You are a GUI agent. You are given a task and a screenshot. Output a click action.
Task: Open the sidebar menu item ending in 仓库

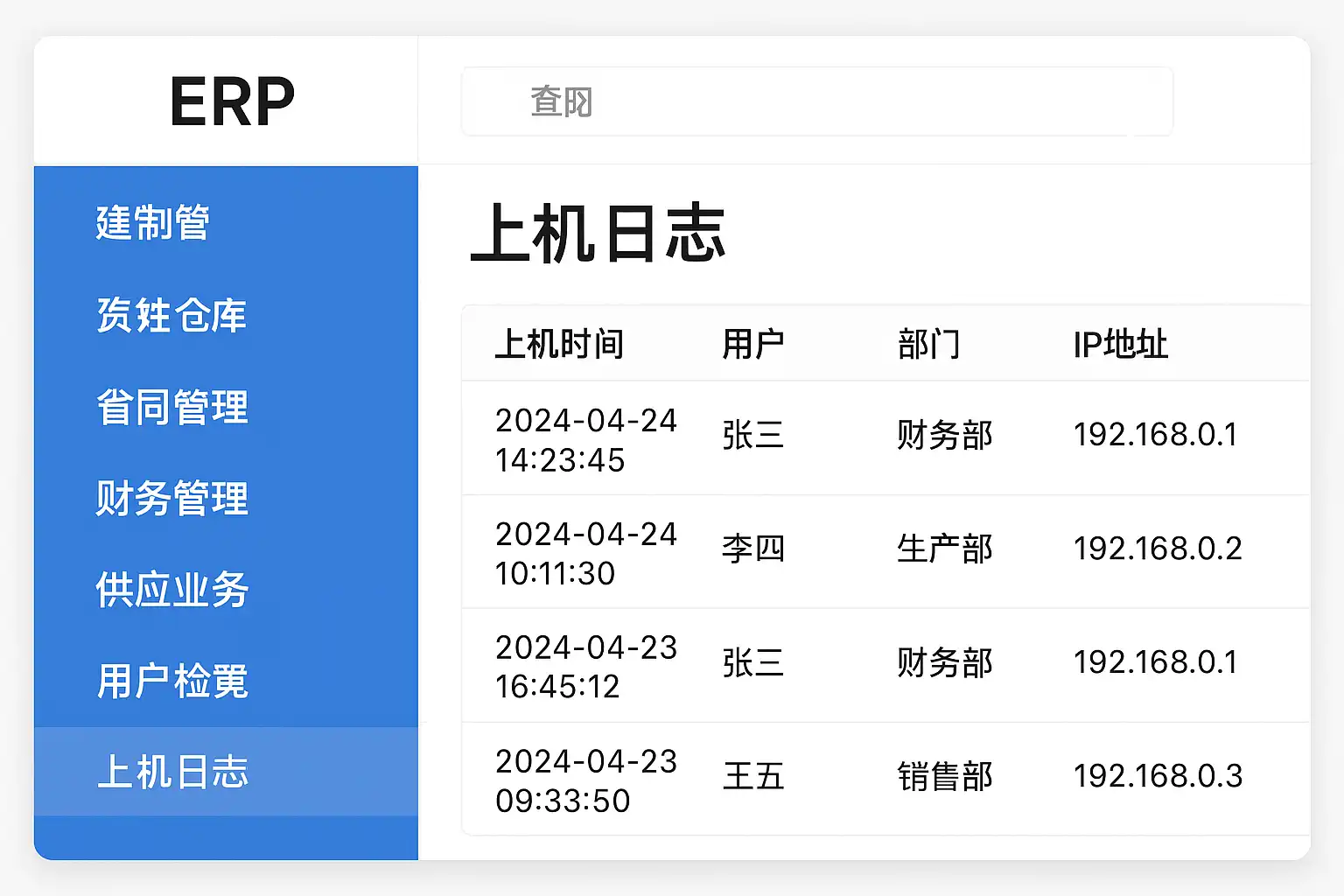[x=171, y=315]
